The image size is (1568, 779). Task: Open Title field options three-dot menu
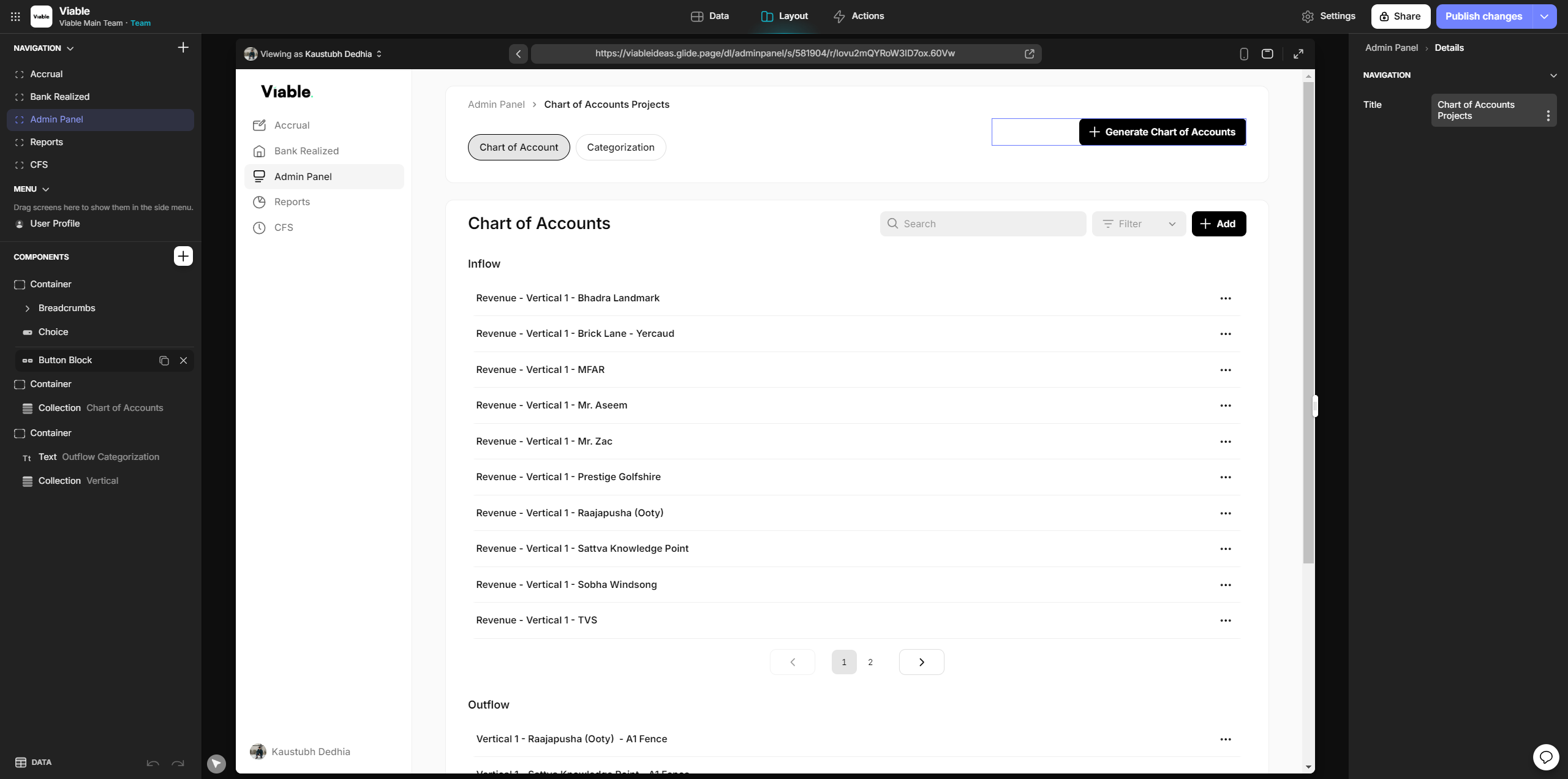pos(1548,116)
